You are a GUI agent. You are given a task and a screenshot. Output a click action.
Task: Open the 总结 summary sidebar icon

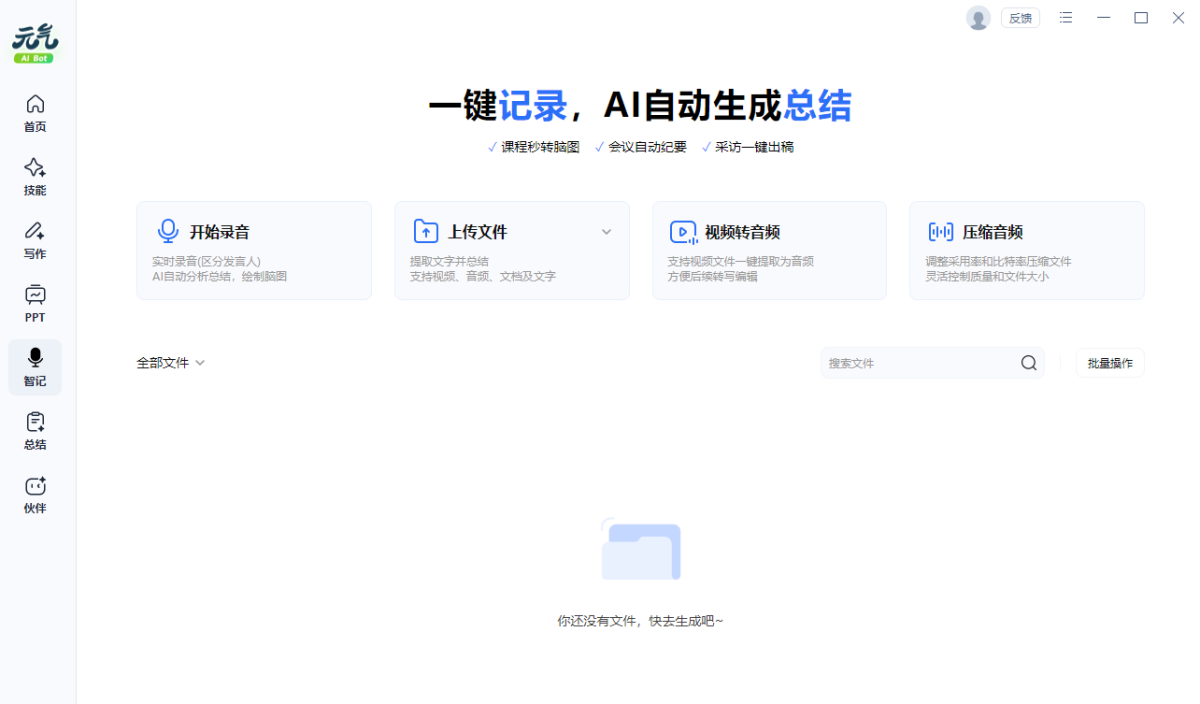tap(35, 431)
